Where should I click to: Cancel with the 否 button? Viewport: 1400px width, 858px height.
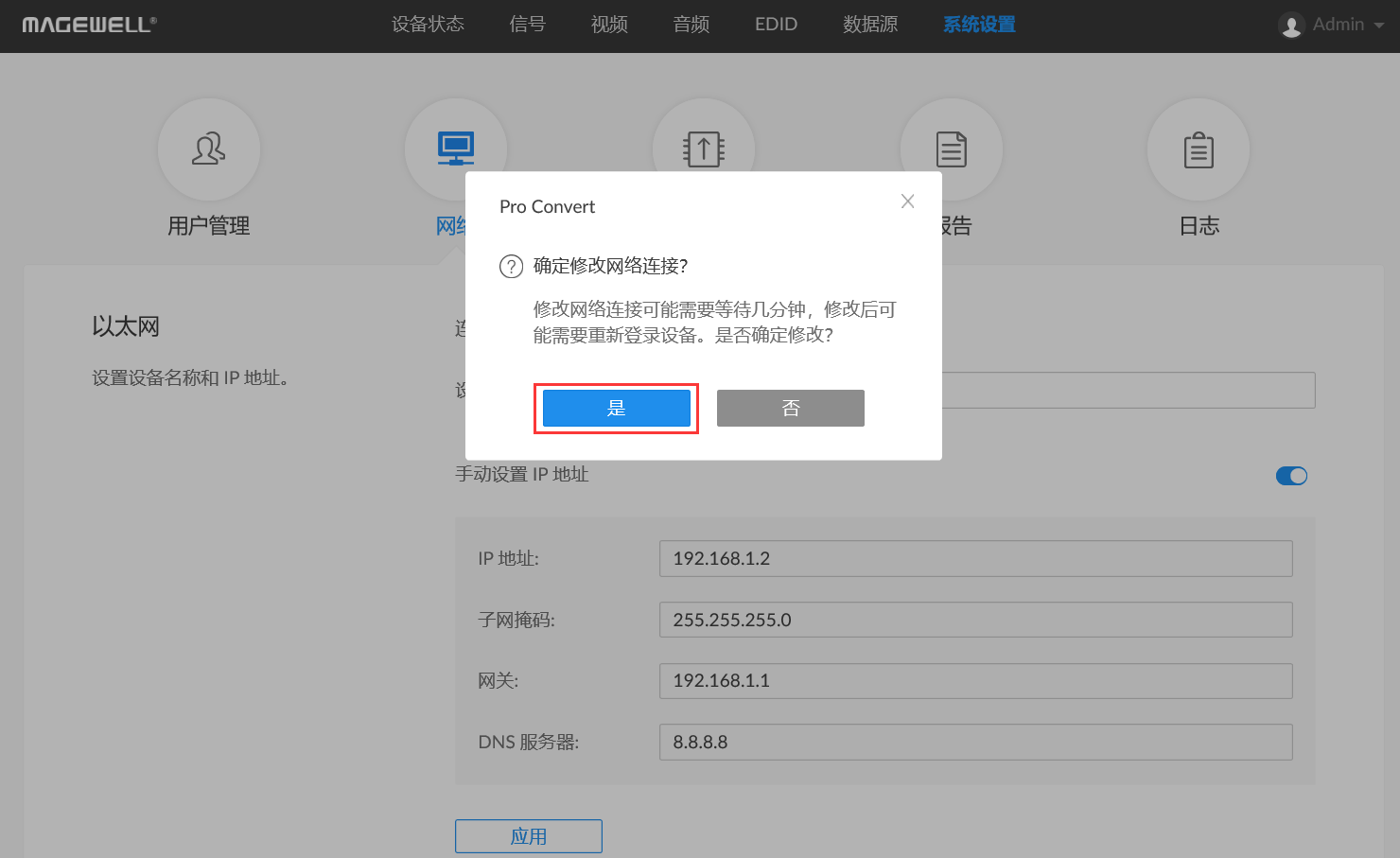[x=790, y=409]
